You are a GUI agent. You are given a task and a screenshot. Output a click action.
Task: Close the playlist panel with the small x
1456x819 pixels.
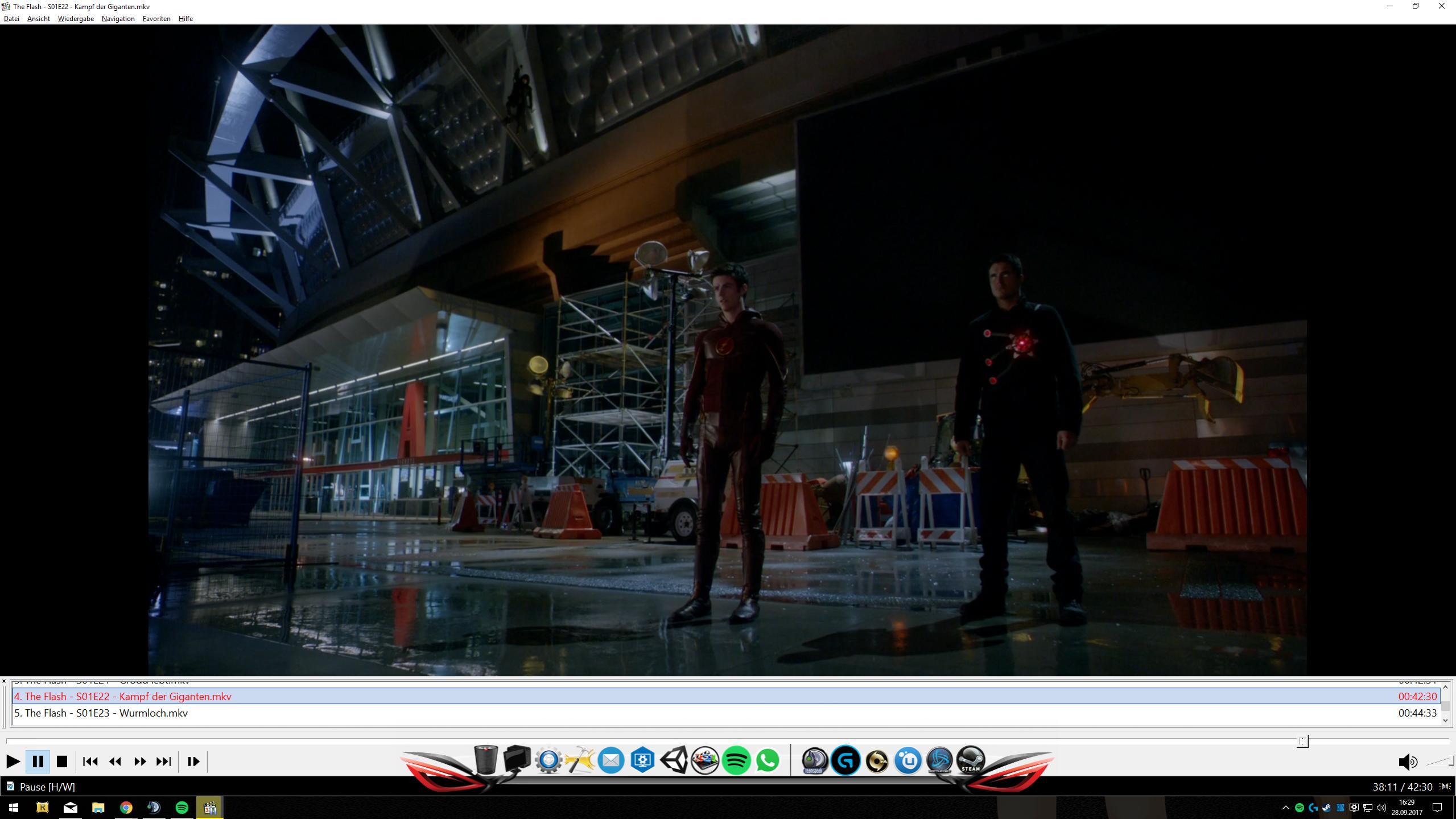(4, 681)
